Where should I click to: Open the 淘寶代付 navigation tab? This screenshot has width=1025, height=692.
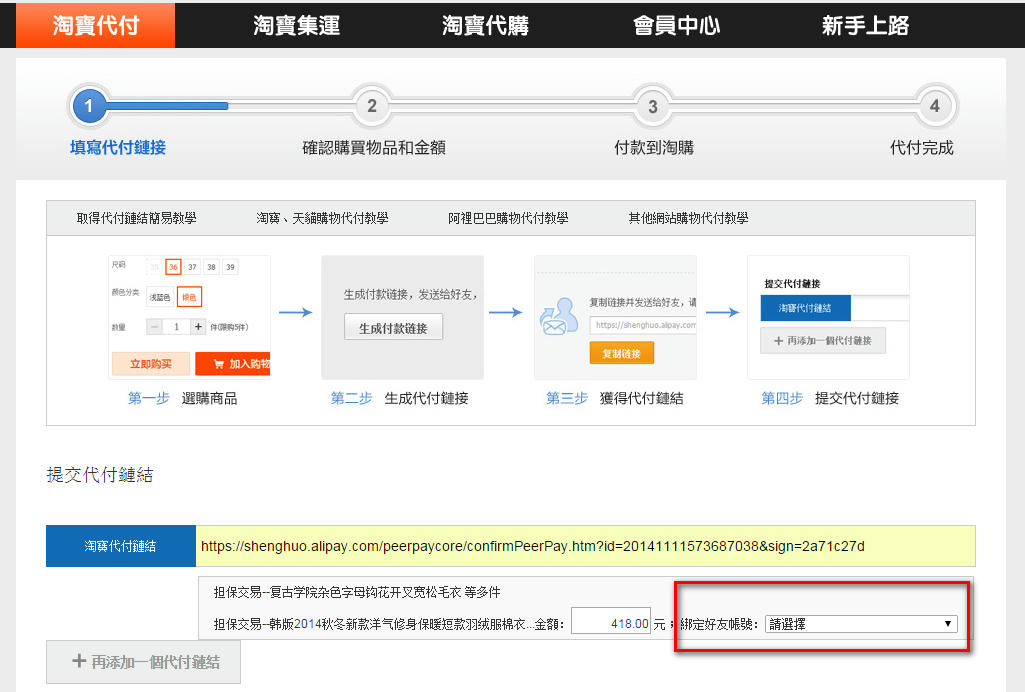pos(95,25)
